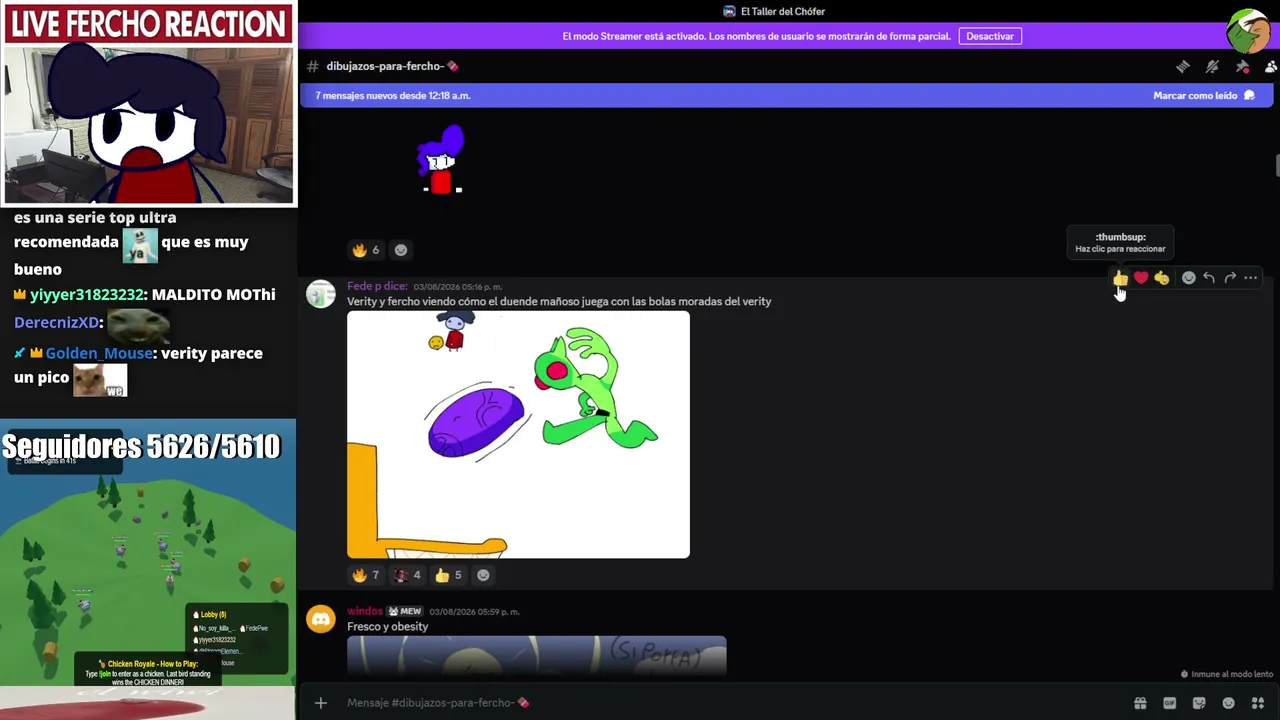This screenshot has width=1280, height=720.
Task: Show the member list icon
Action: tap(1271, 66)
